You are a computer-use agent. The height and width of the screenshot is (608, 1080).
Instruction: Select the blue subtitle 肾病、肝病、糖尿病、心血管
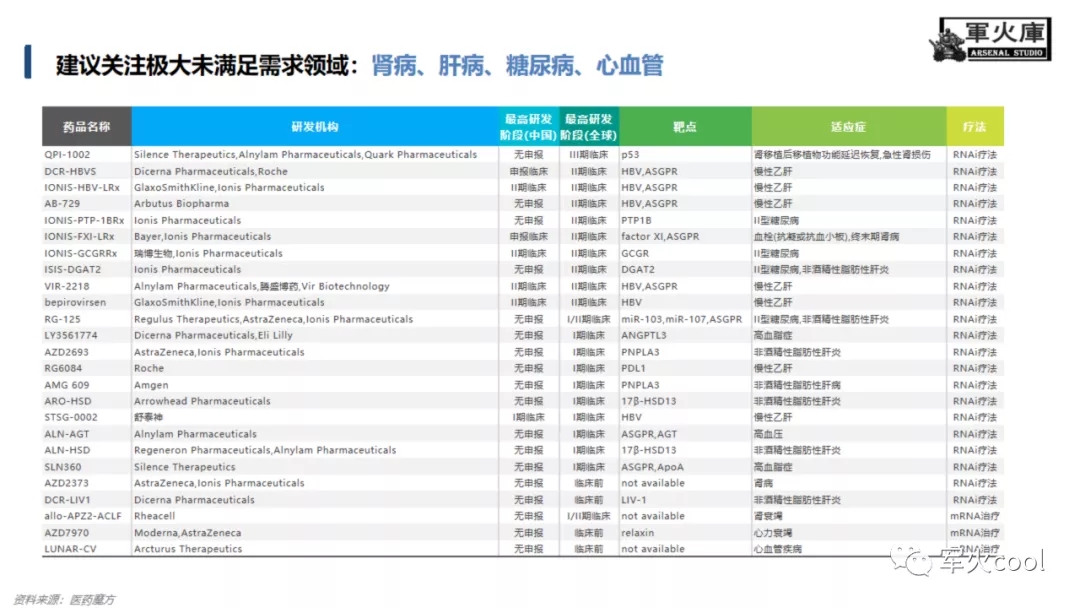click(x=517, y=65)
